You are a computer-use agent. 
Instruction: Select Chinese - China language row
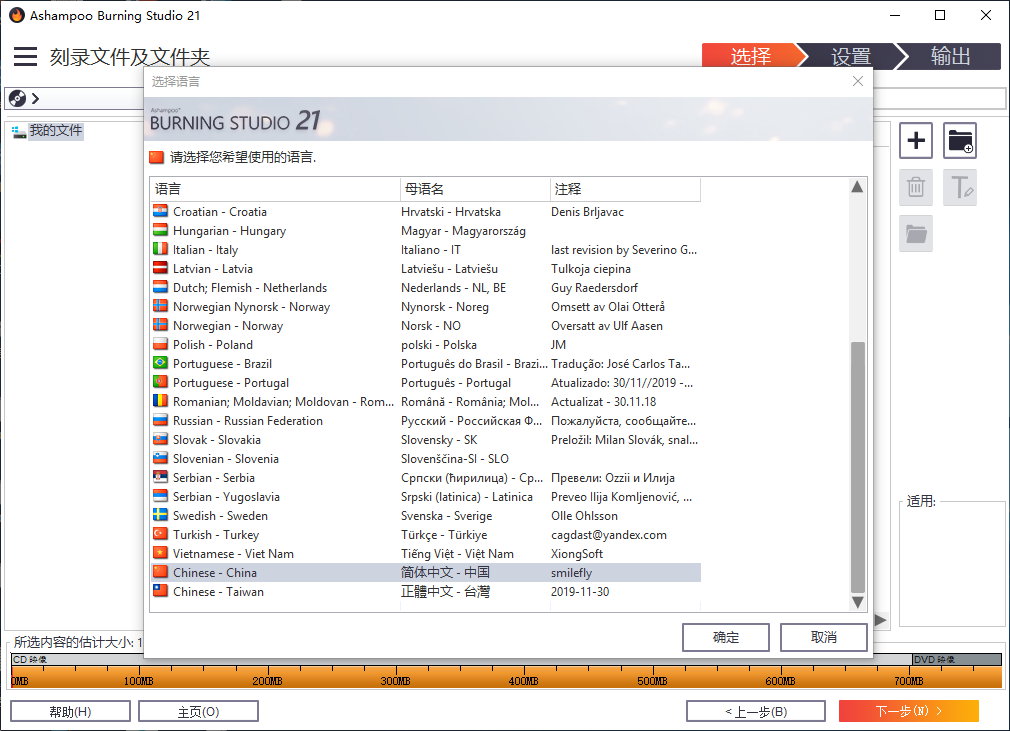[x=426, y=573]
